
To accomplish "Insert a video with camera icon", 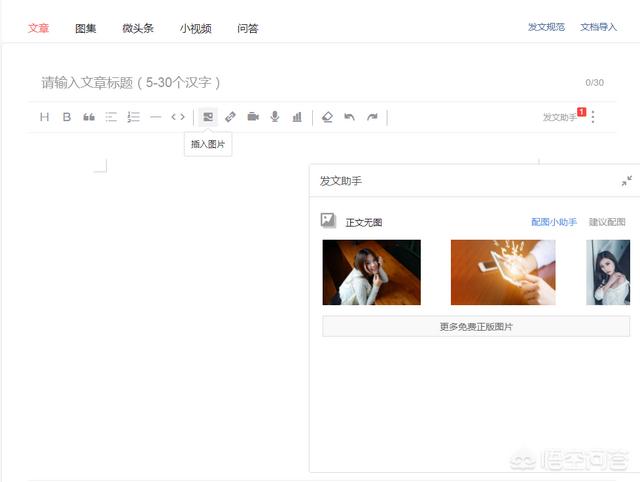I will [x=253, y=117].
